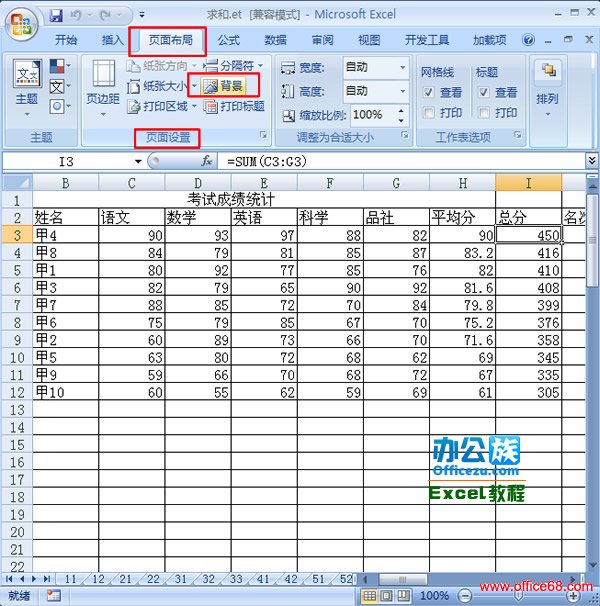
Task: Open the Home (开始) tab
Action: [66, 40]
